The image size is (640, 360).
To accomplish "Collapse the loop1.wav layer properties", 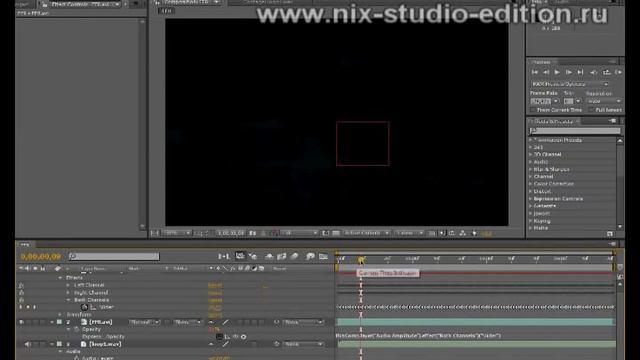I will pos(52,344).
